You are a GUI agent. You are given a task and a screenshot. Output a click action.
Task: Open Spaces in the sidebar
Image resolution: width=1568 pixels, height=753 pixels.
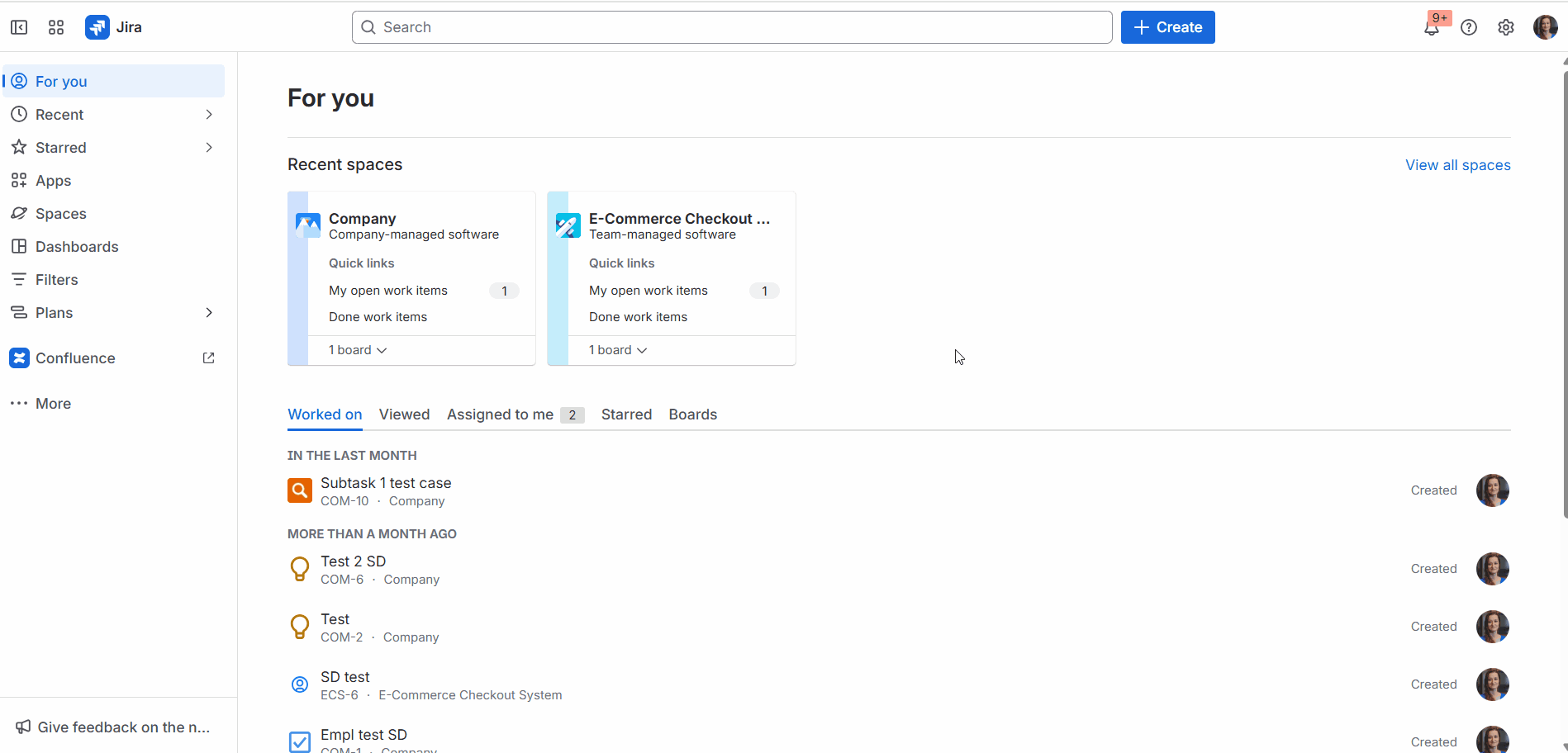click(114, 213)
